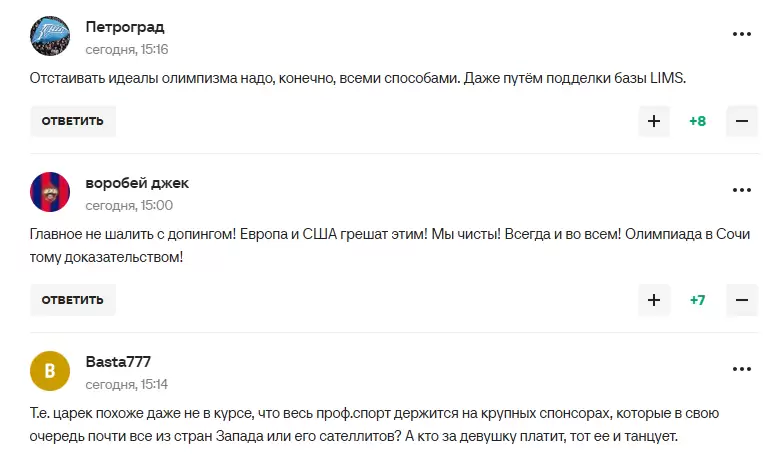Open воробей джек's profile avatar
This screenshot has height=462, width=763.
pos(50,192)
